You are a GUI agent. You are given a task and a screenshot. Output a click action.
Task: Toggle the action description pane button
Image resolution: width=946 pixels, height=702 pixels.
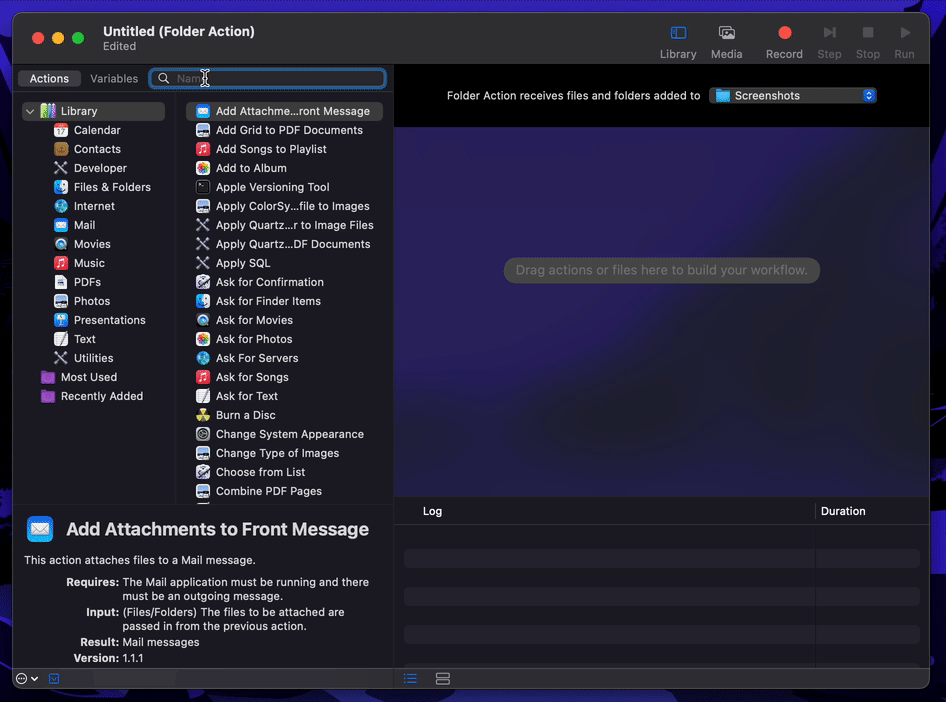coord(54,678)
